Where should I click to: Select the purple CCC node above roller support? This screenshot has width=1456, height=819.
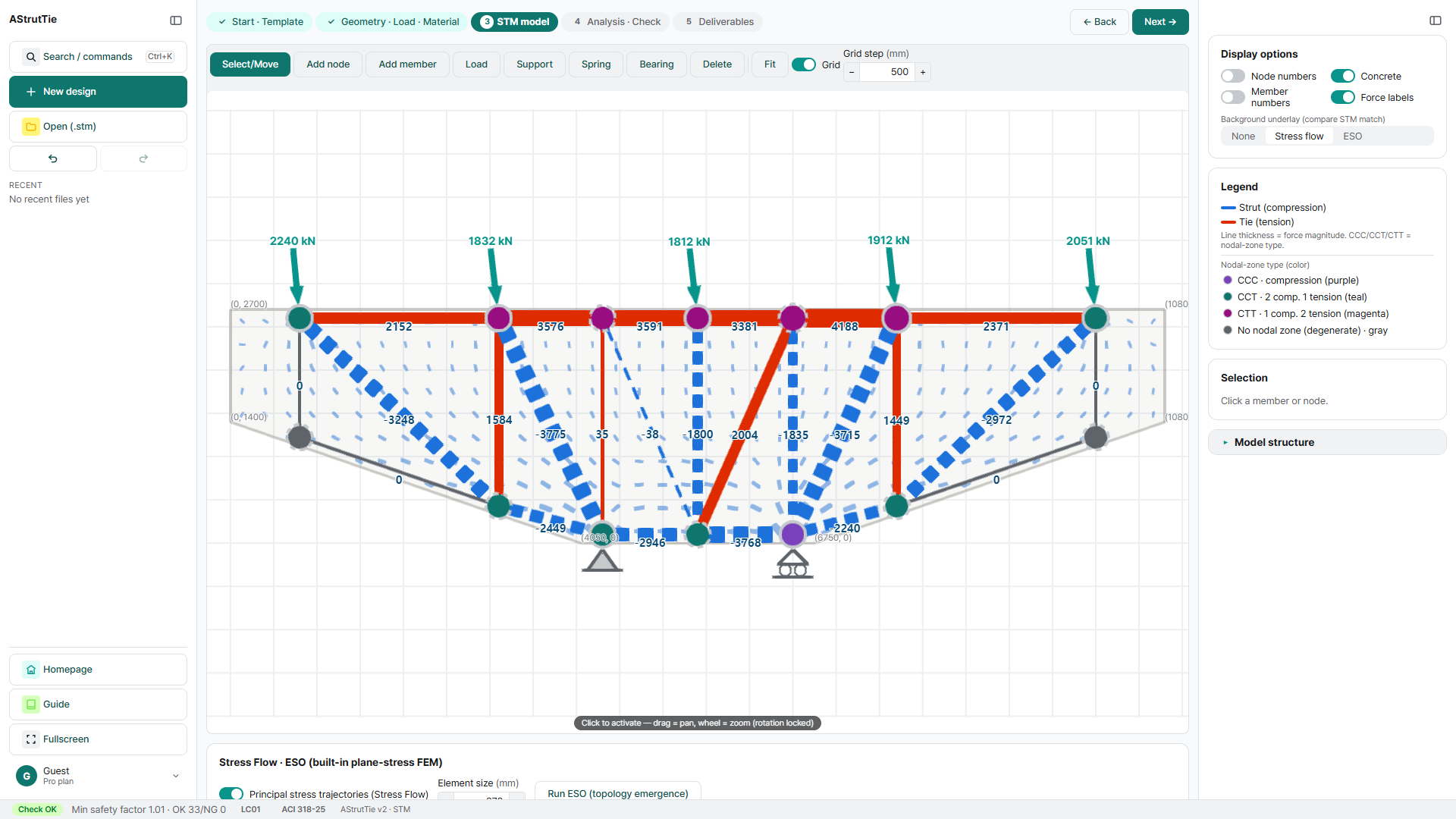[792, 535]
